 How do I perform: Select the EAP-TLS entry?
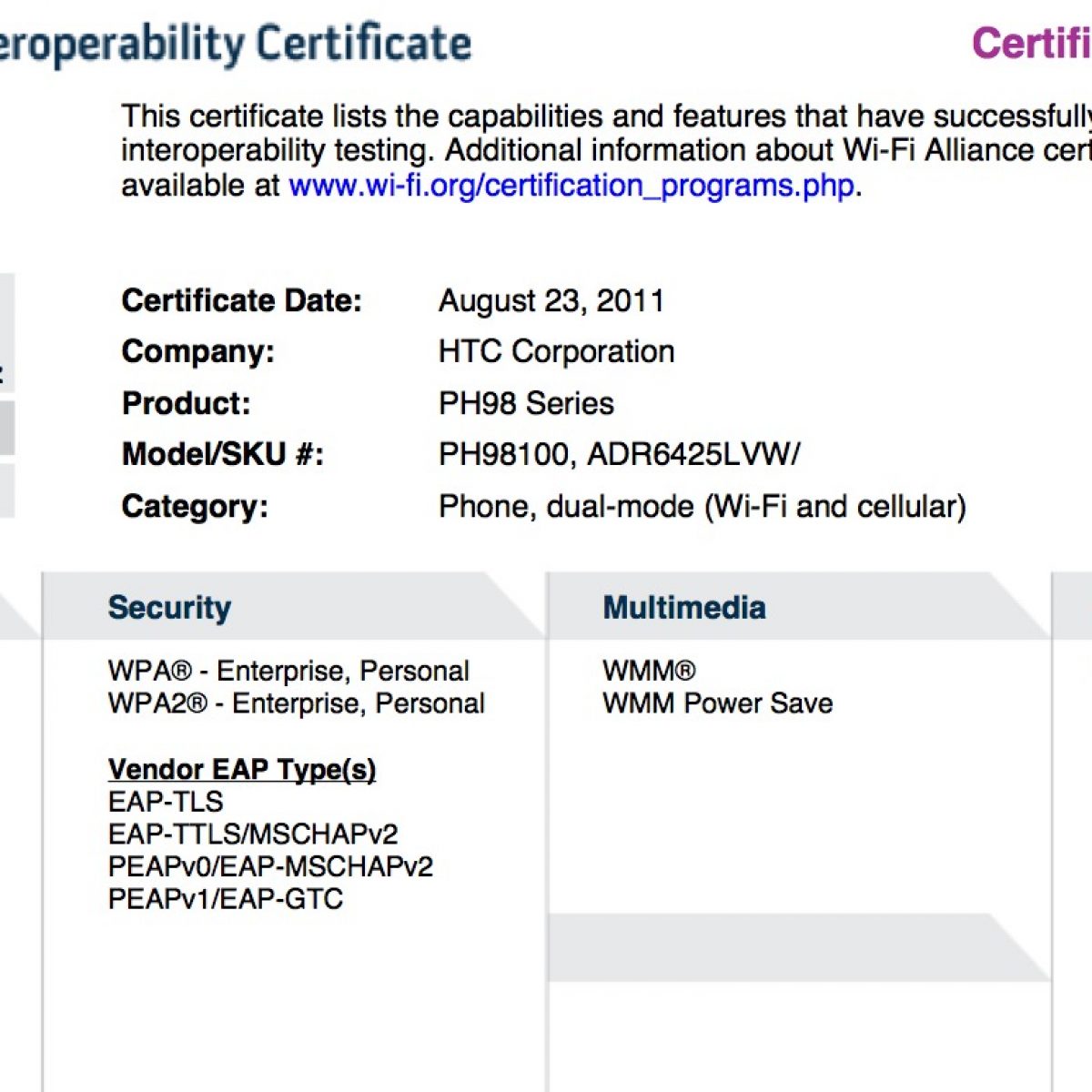tap(166, 802)
